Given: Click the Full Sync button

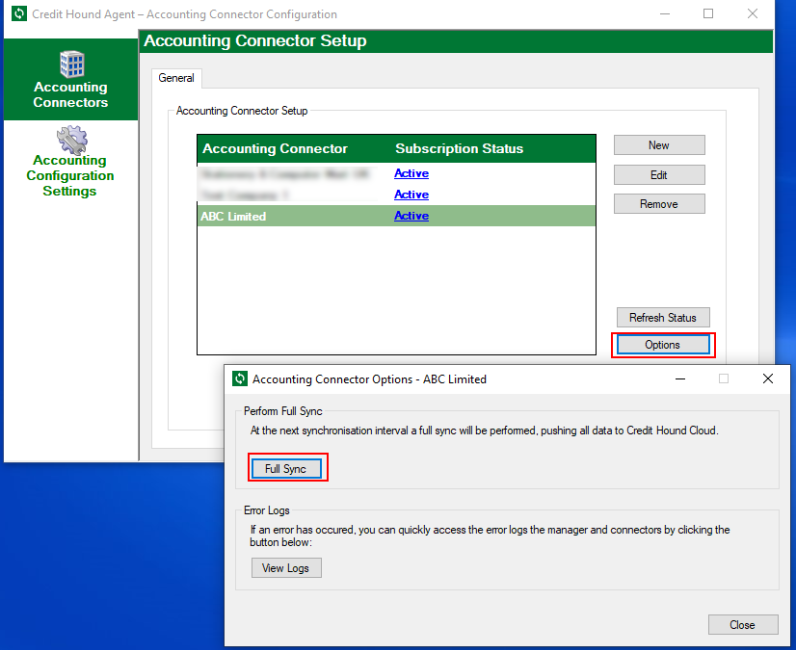Looking at the screenshot, I should pos(286,469).
